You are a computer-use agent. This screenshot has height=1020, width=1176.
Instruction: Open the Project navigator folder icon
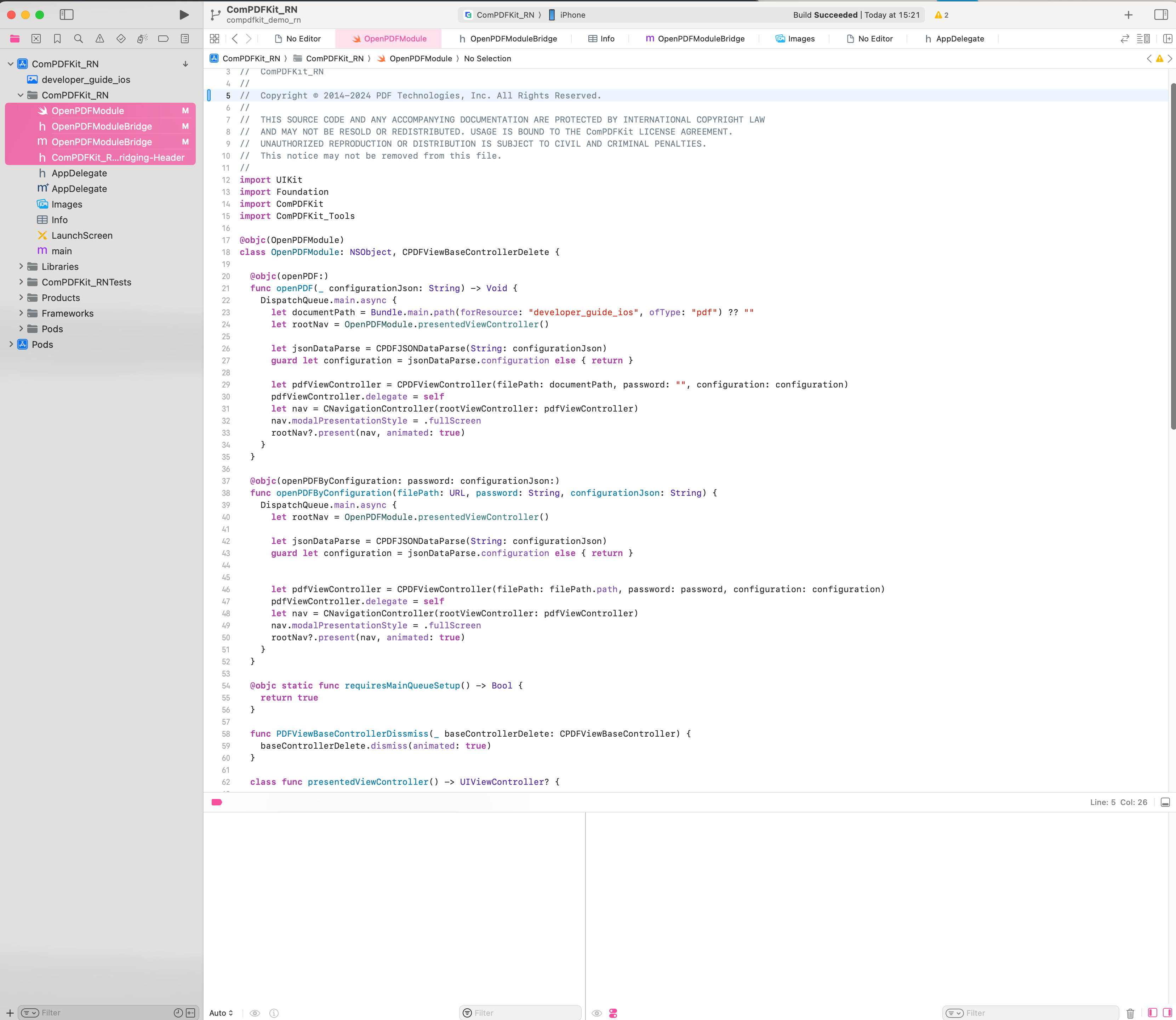pos(15,39)
